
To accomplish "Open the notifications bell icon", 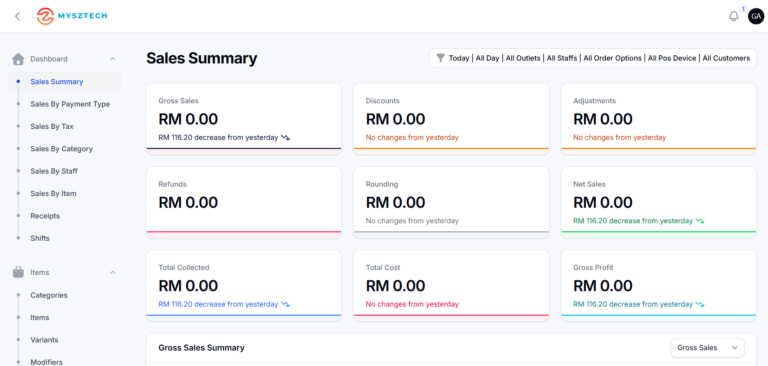I will 733,16.
